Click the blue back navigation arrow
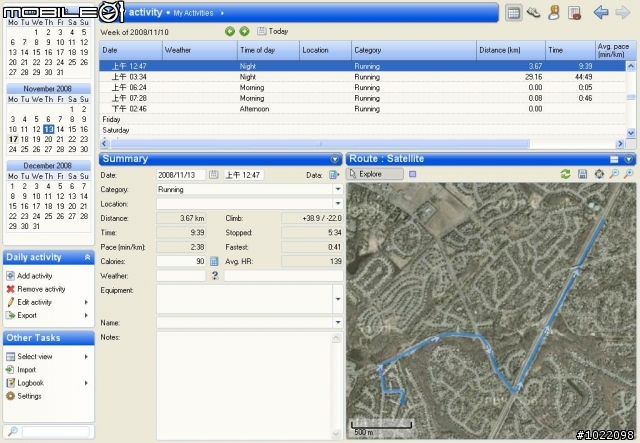Image resolution: width=640 pixels, height=443 pixels. pyautogui.click(x=601, y=13)
